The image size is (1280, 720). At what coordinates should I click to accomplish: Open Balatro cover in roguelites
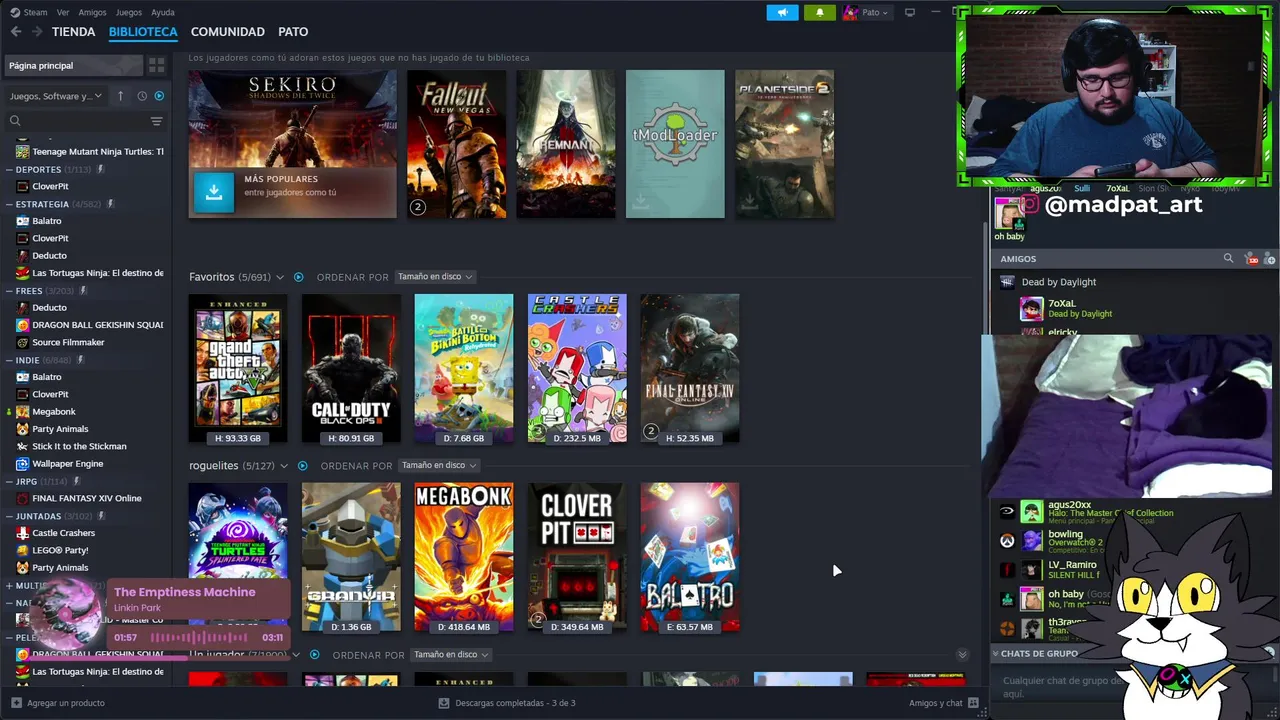pyautogui.click(x=690, y=557)
